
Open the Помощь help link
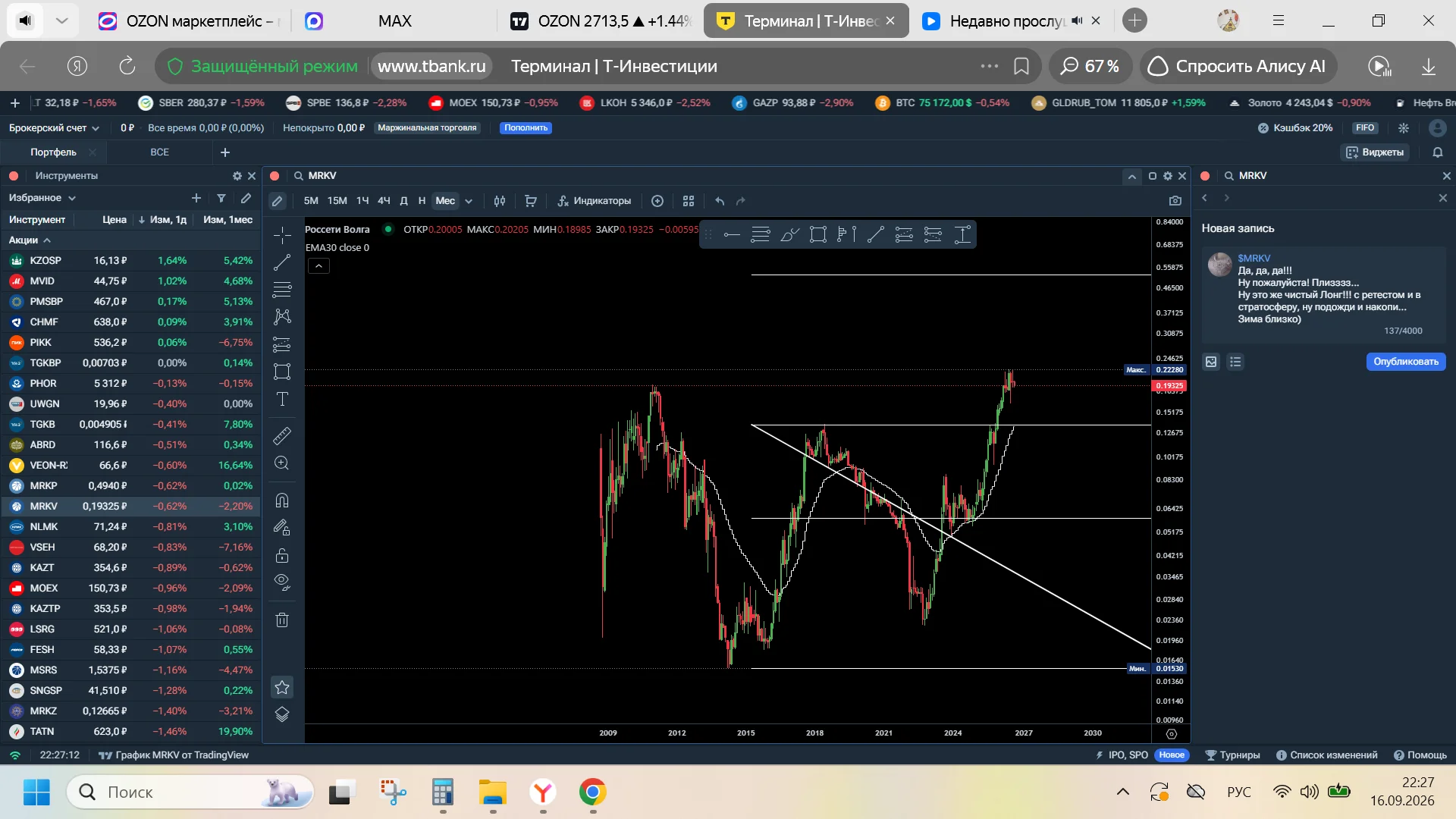1420,755
